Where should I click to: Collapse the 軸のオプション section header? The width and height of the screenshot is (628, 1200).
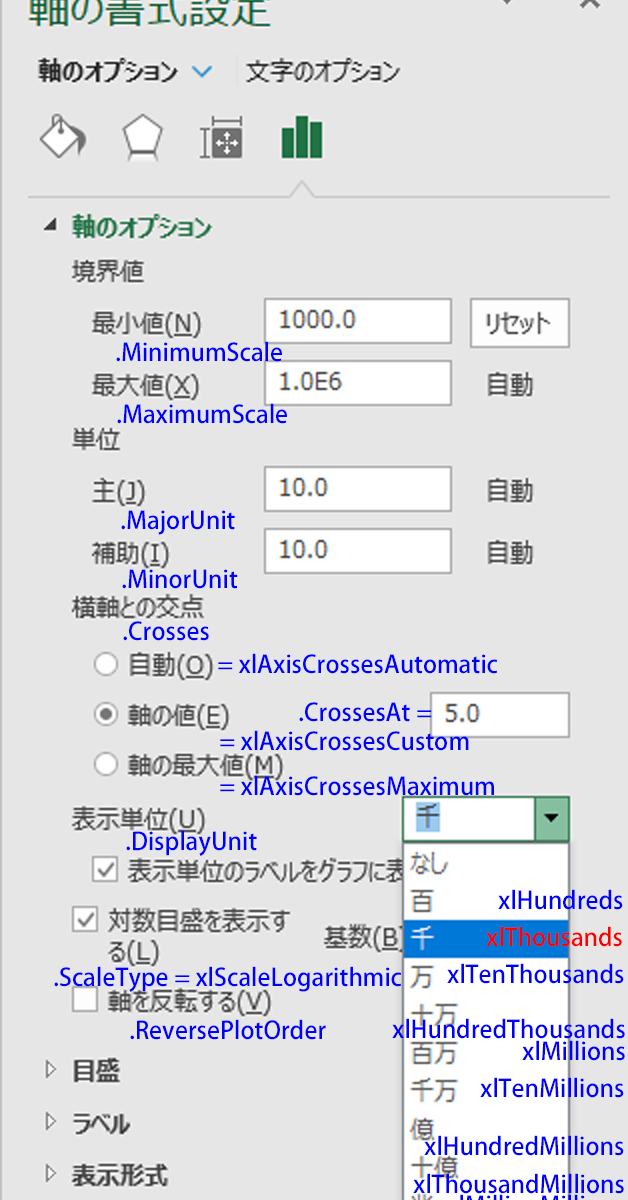[x=50, y=227]
